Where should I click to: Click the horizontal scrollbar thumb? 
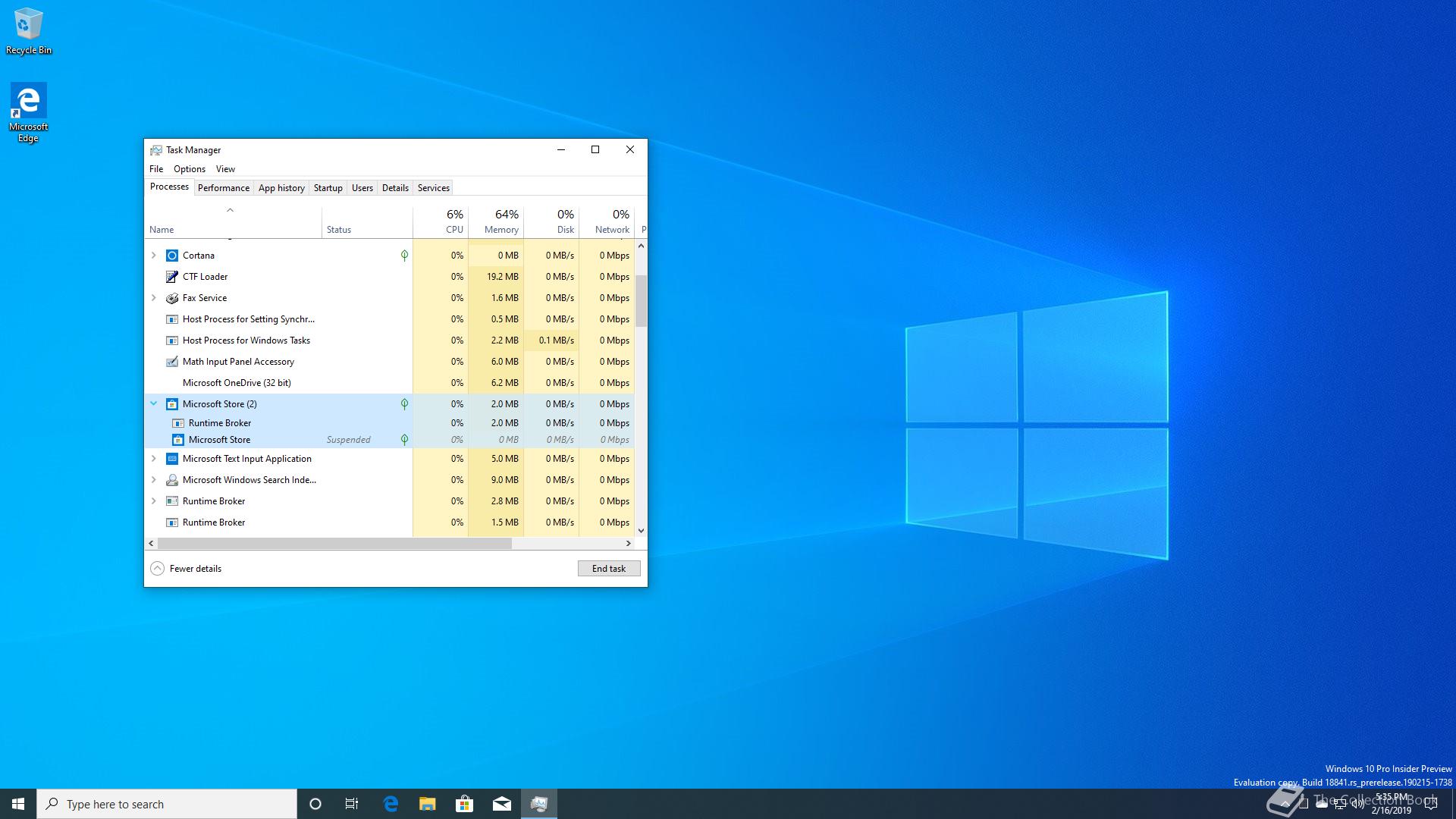[x=334, y=544]
